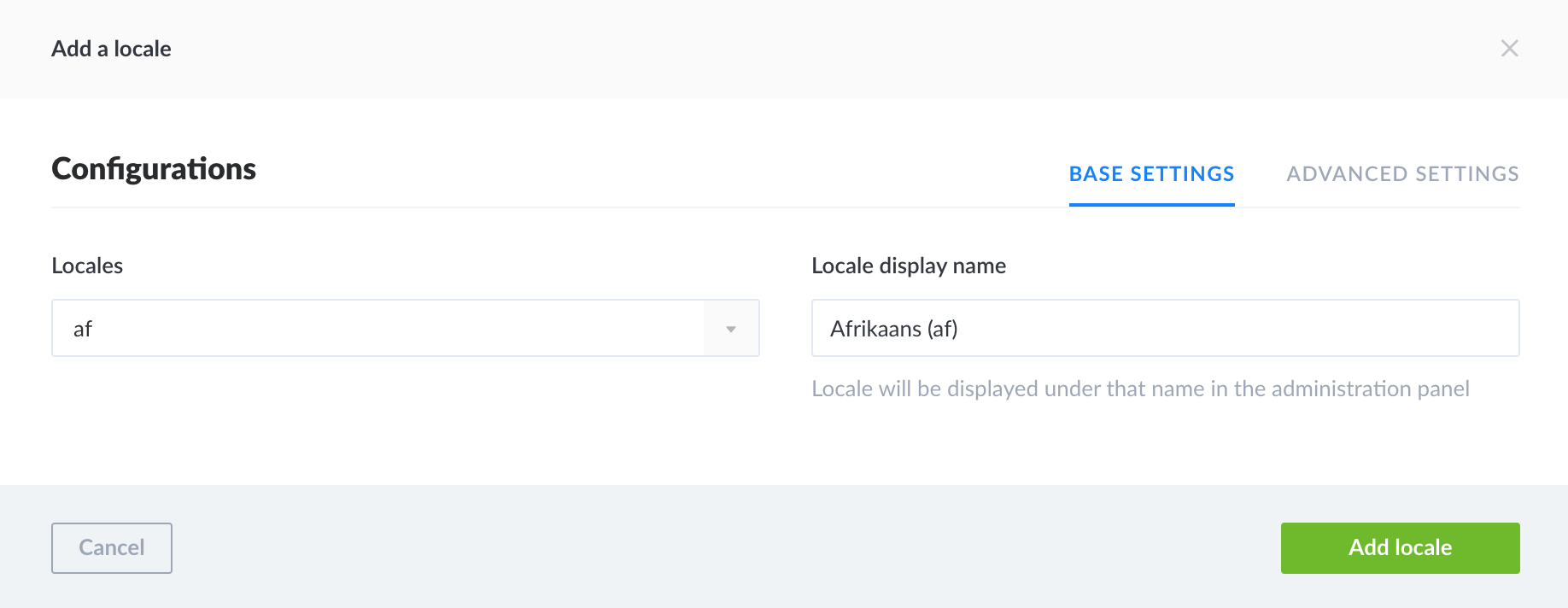Select the 'af' value in Locales field
This screenshot has width=1568, height=608.
tap(342, 327)
